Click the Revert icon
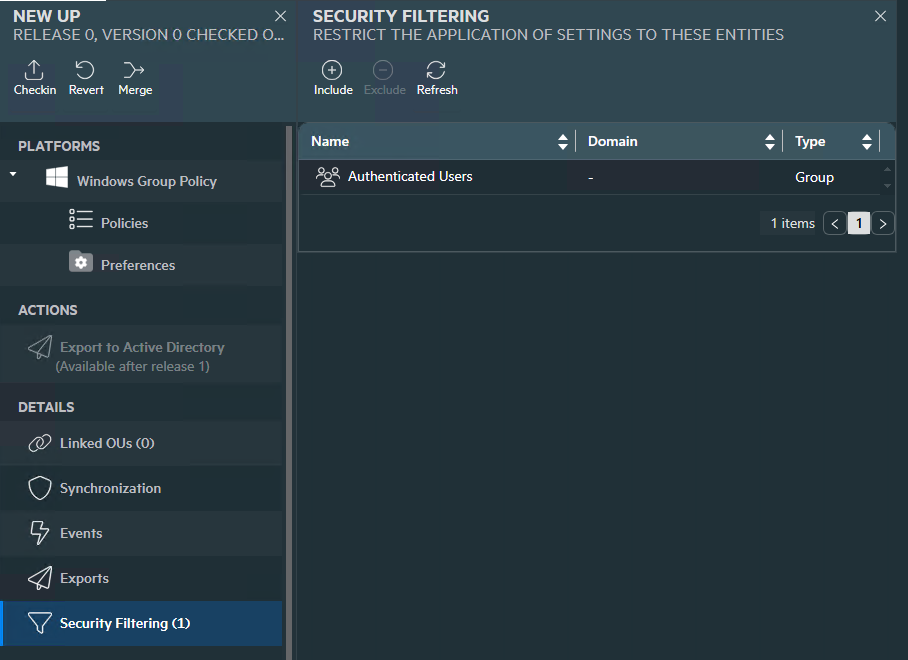This screenshot has height=660, width=908. (x=86, y=70)
